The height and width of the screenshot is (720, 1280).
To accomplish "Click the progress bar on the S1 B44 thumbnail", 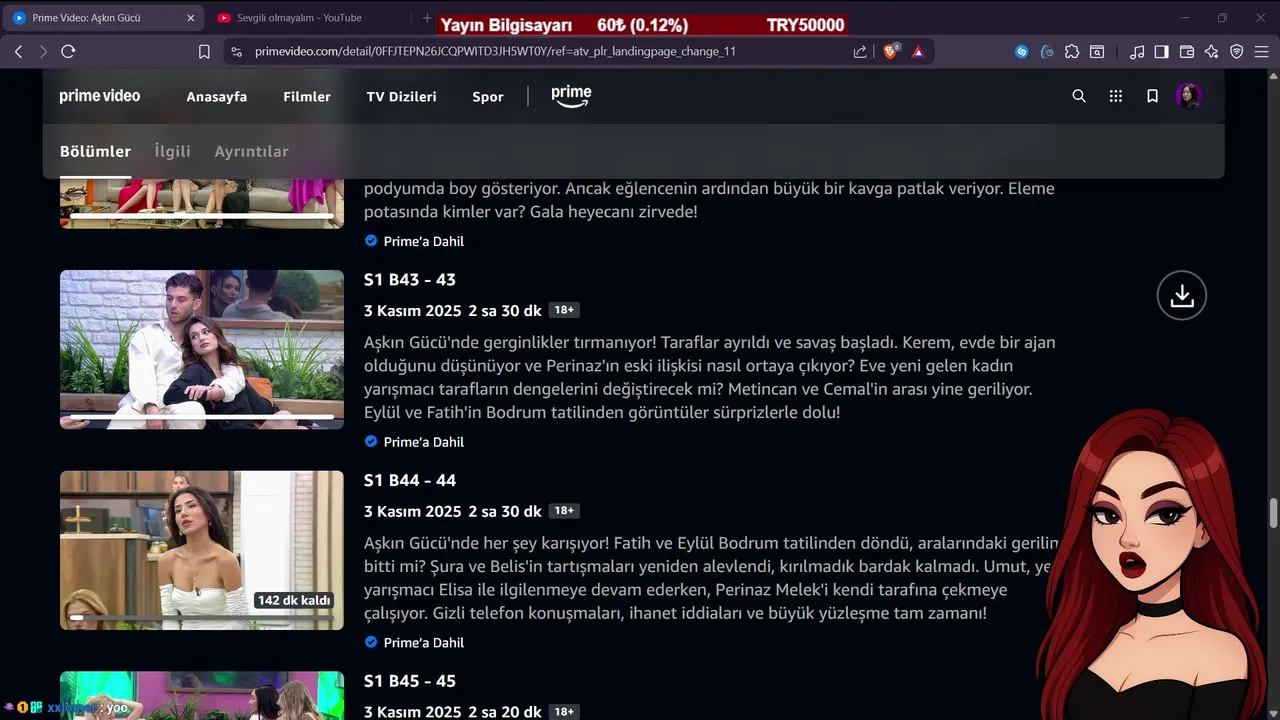I will click(x=202, y=618).
